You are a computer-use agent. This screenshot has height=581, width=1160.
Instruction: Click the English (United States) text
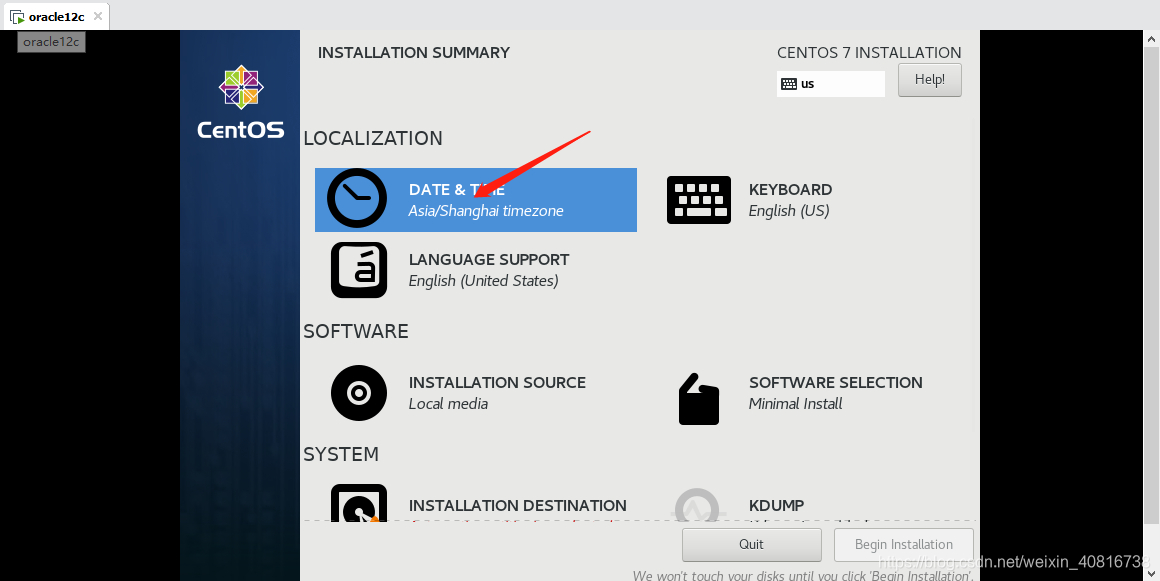click(484, 281)
